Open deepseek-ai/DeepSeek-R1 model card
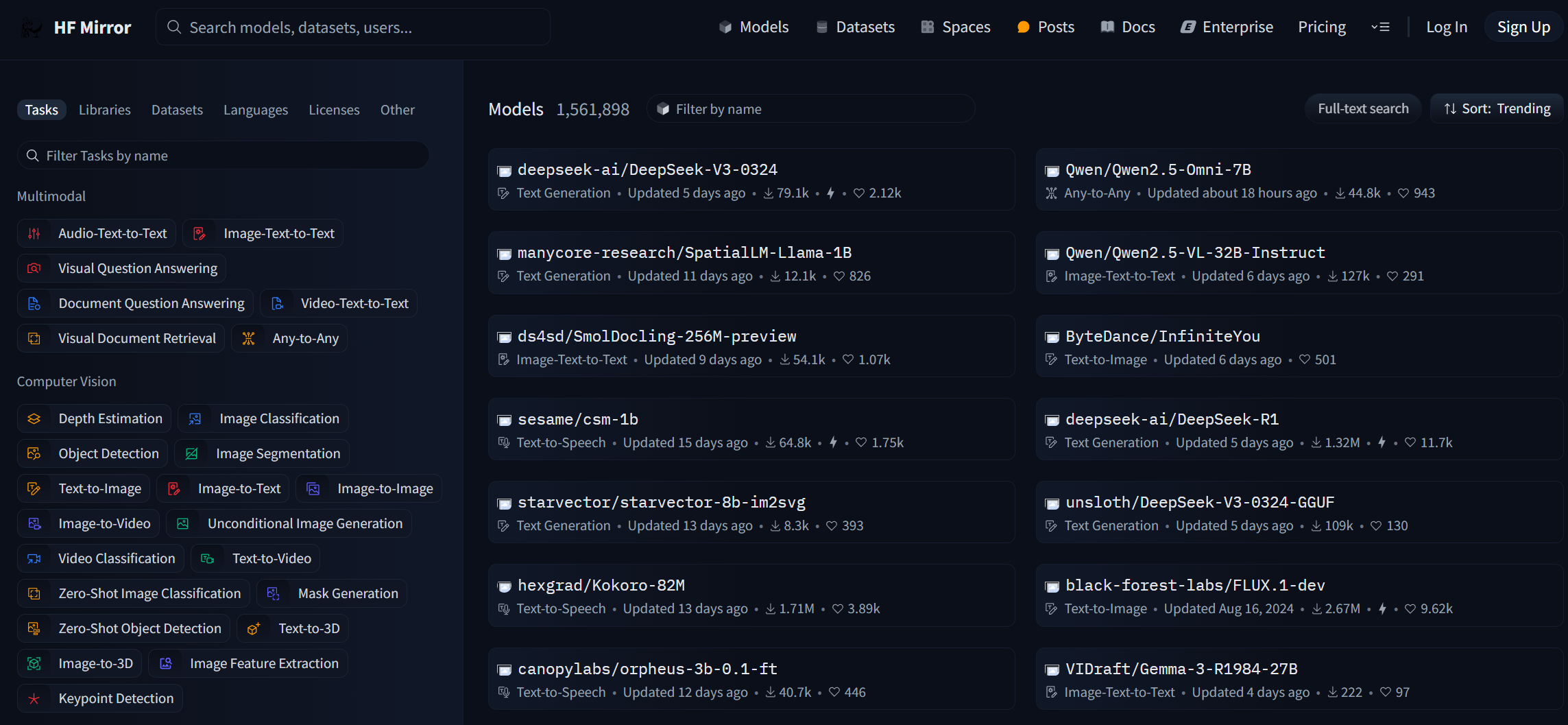The width and height of the screenshot is (1568, 725). [x=1299, y=429]
